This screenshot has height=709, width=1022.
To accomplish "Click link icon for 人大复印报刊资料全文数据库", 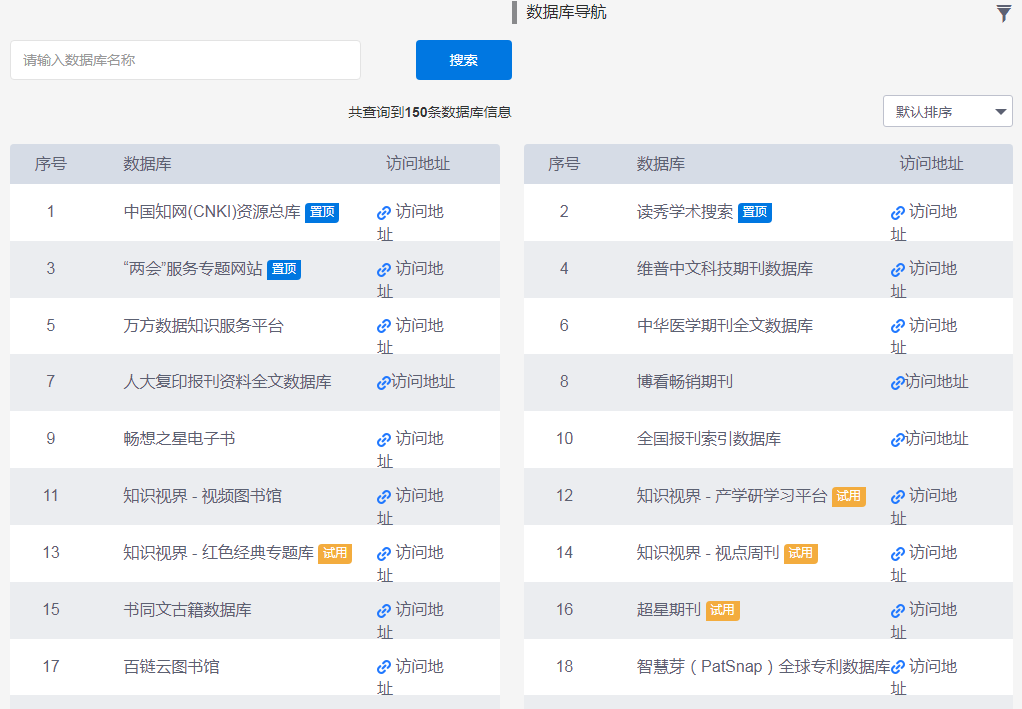I will coord(384,383).
